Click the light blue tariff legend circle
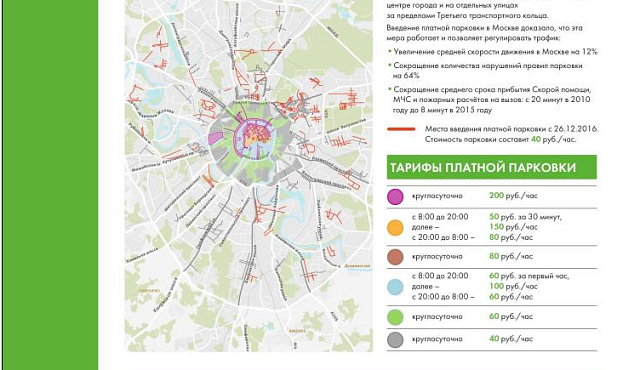640x370 pixels. click(395, 287)
